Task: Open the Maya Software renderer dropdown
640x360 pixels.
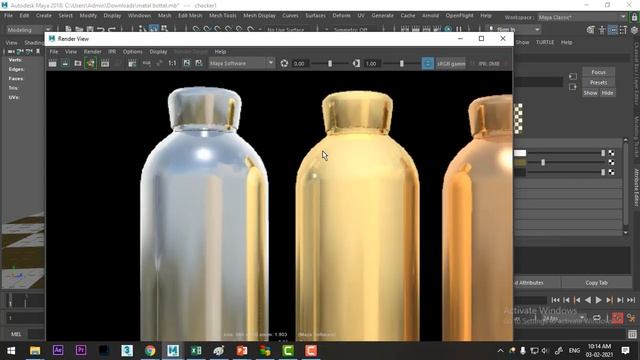Action: pos(241,63)
